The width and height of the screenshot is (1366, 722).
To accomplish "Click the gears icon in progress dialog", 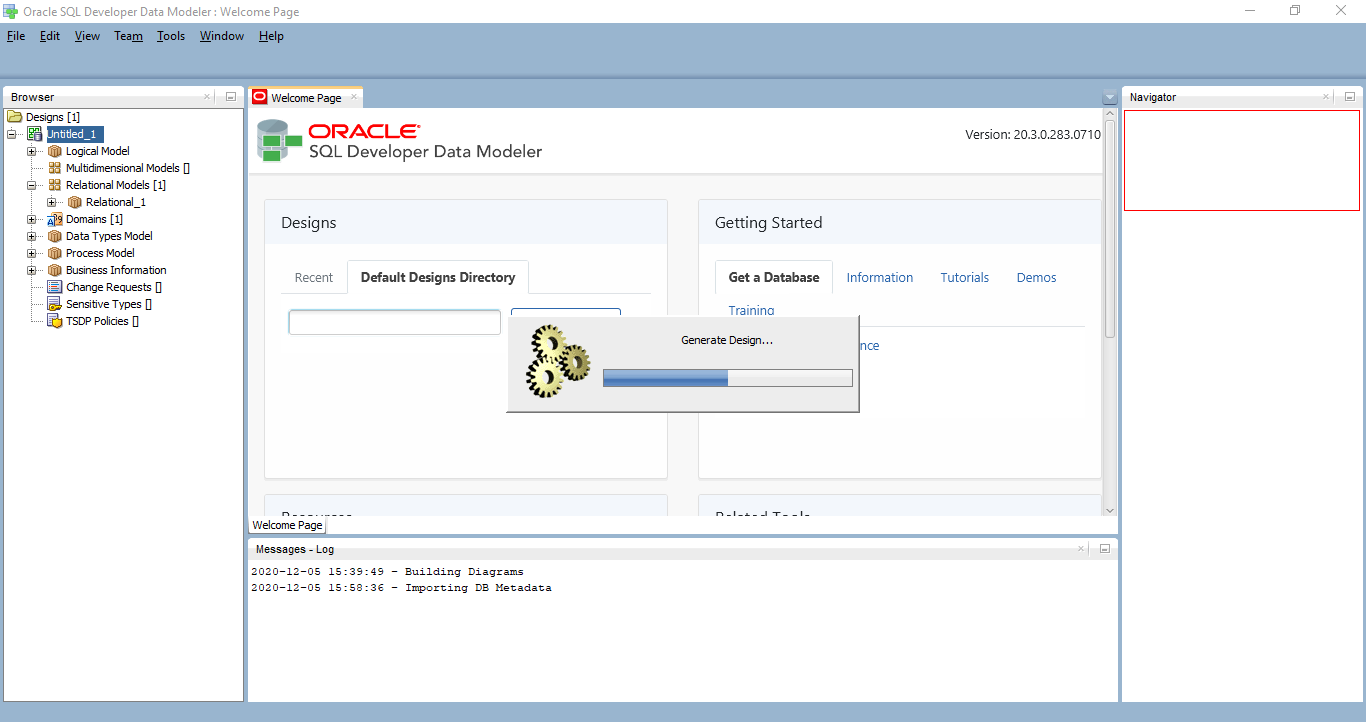I will click(x=558, y=362).
